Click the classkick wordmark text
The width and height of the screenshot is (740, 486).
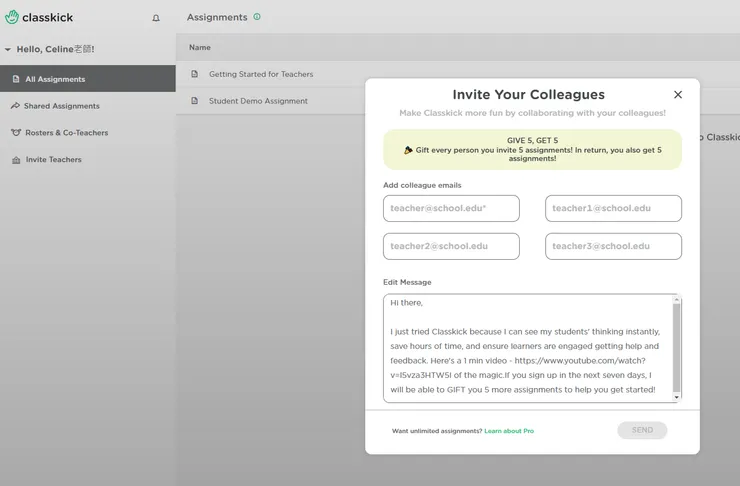click(48, 17)
